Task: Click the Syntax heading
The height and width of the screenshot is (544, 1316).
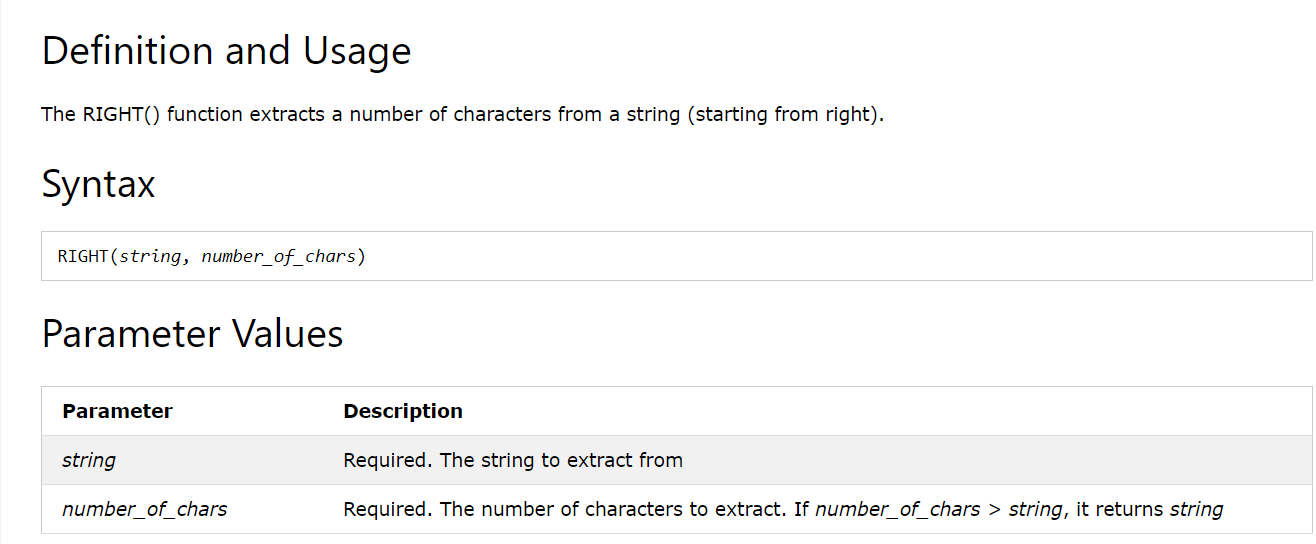Action: pyautogui.click(x=98, y=185)
